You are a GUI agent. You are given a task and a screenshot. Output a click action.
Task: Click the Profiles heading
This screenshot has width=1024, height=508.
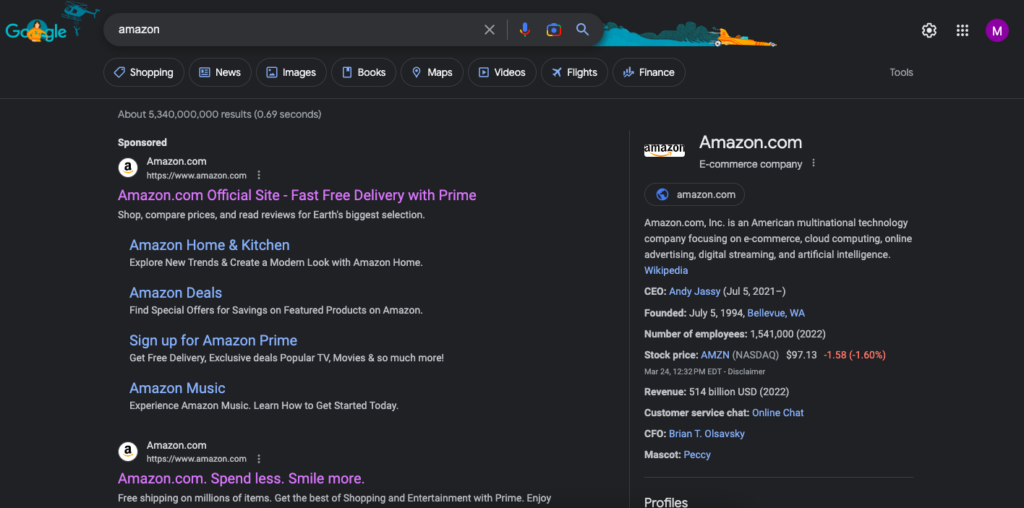[666, 501]
